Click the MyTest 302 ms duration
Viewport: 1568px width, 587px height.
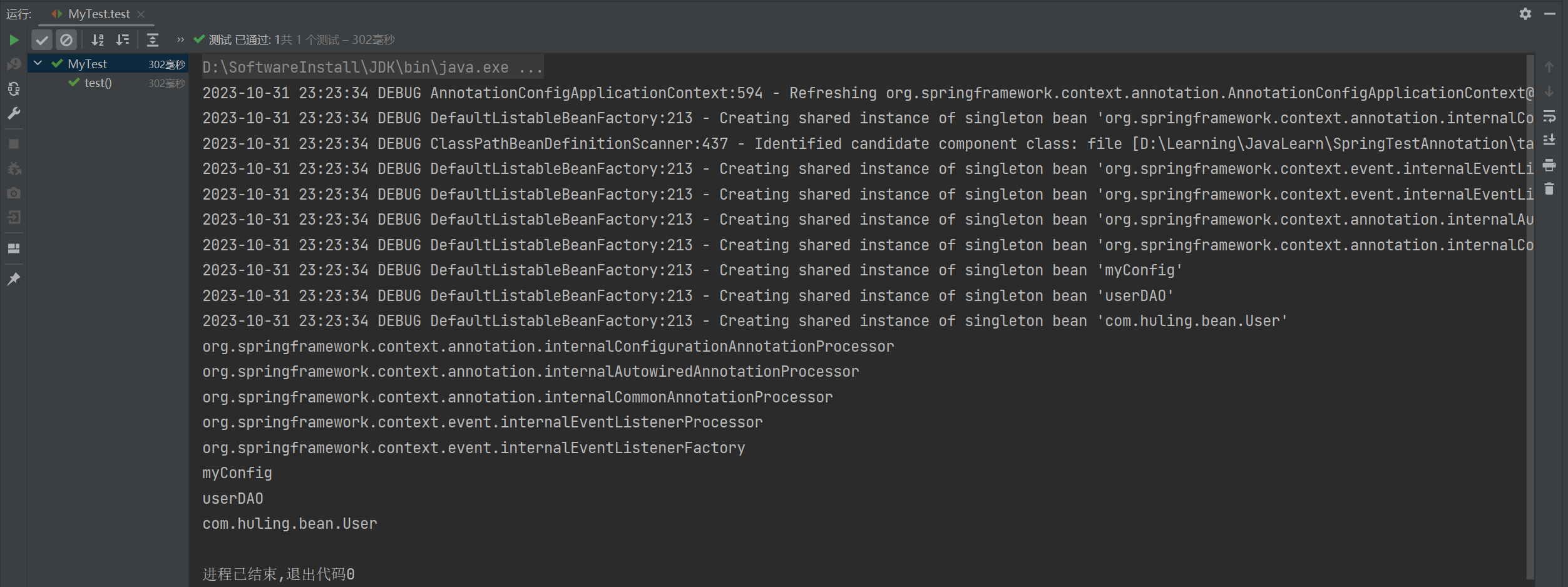pyautogui.click(x=167, y=64)
